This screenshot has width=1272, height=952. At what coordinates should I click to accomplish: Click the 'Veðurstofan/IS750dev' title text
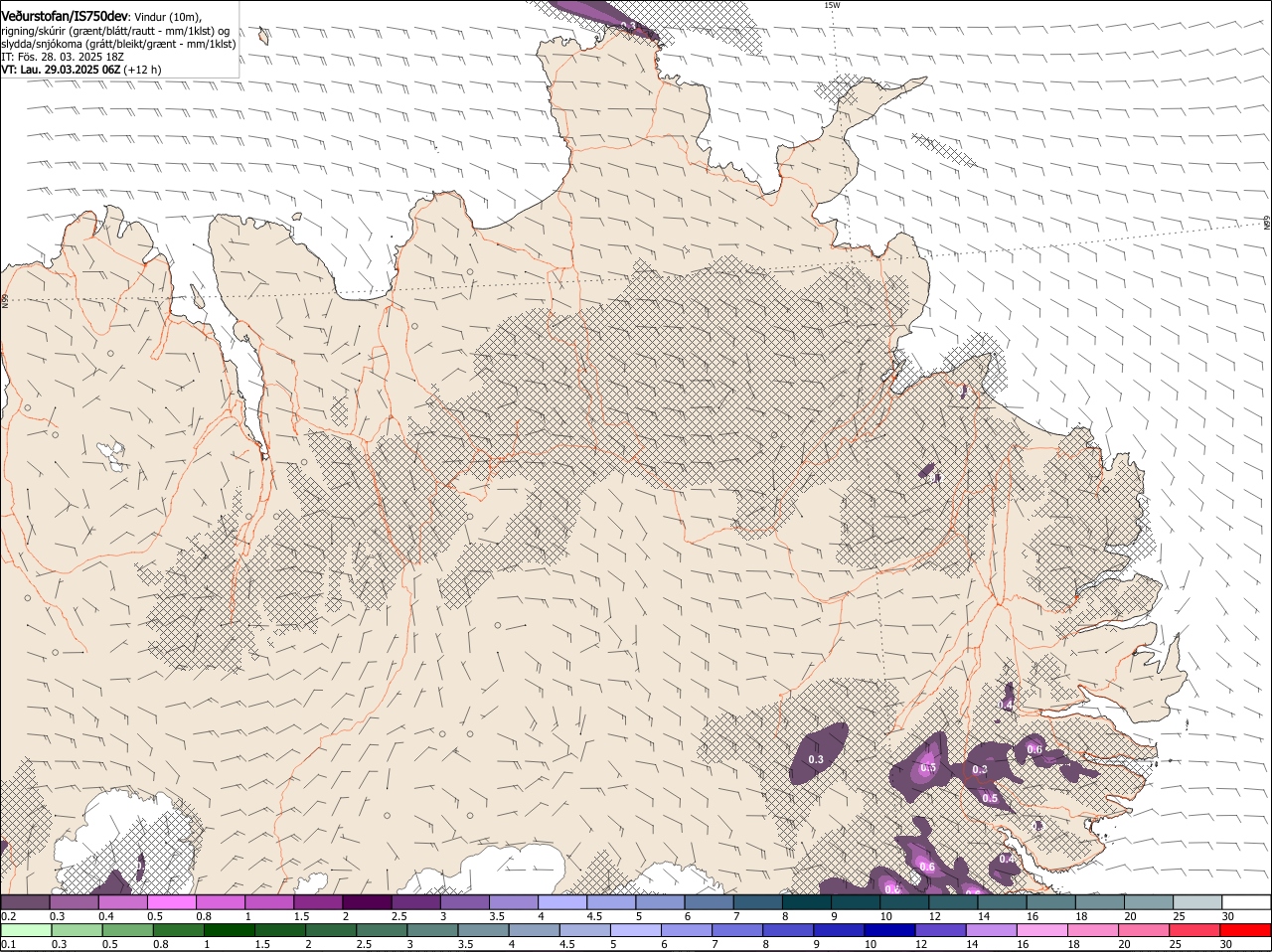(x=66, y=16)
